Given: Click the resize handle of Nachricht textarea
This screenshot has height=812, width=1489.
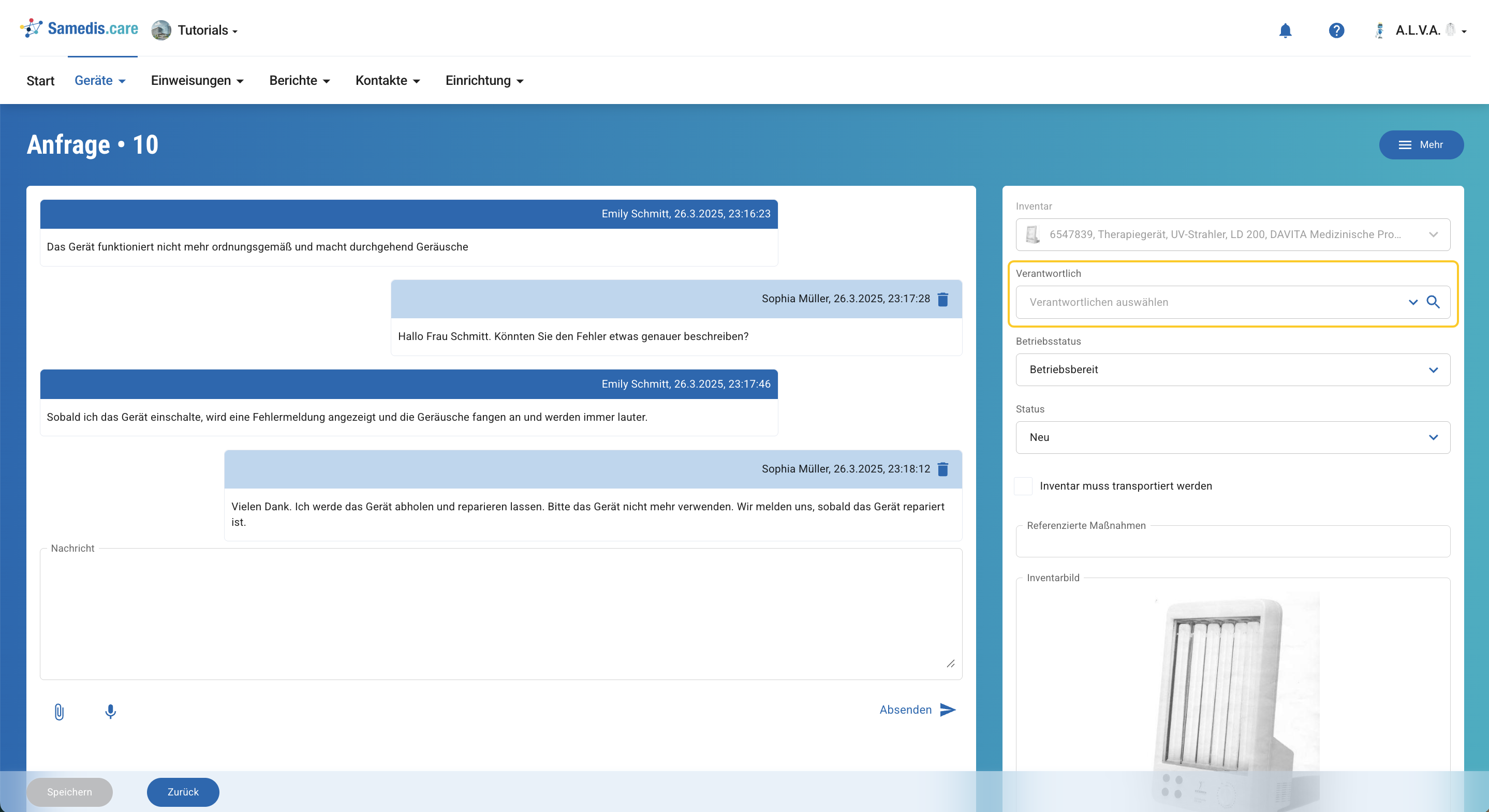Looking at the screenshot, I should pos(950,663).
